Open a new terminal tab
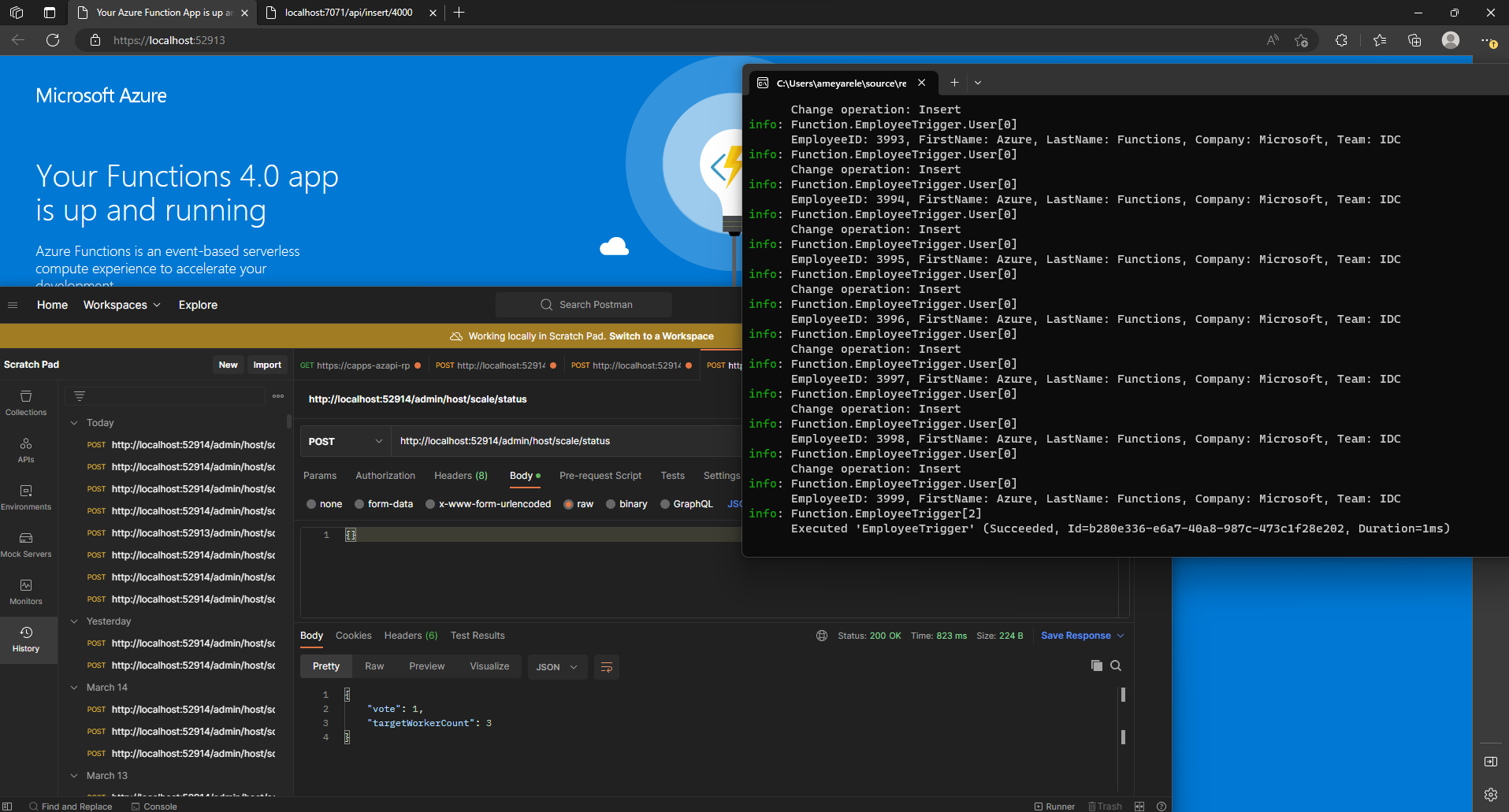 click(954, 83)
